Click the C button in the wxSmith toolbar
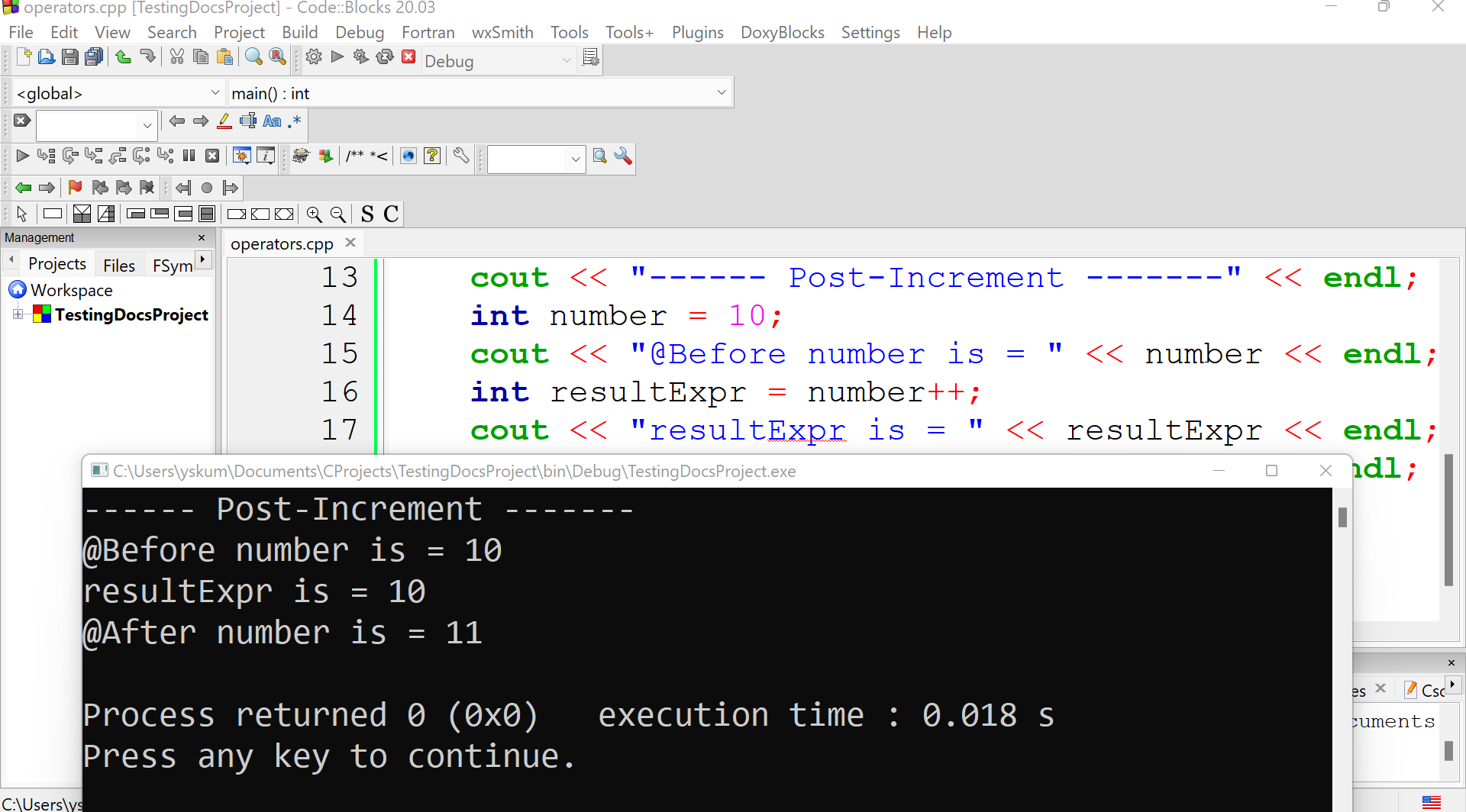This screenshot has width=1466, height=812. [390, 214]
